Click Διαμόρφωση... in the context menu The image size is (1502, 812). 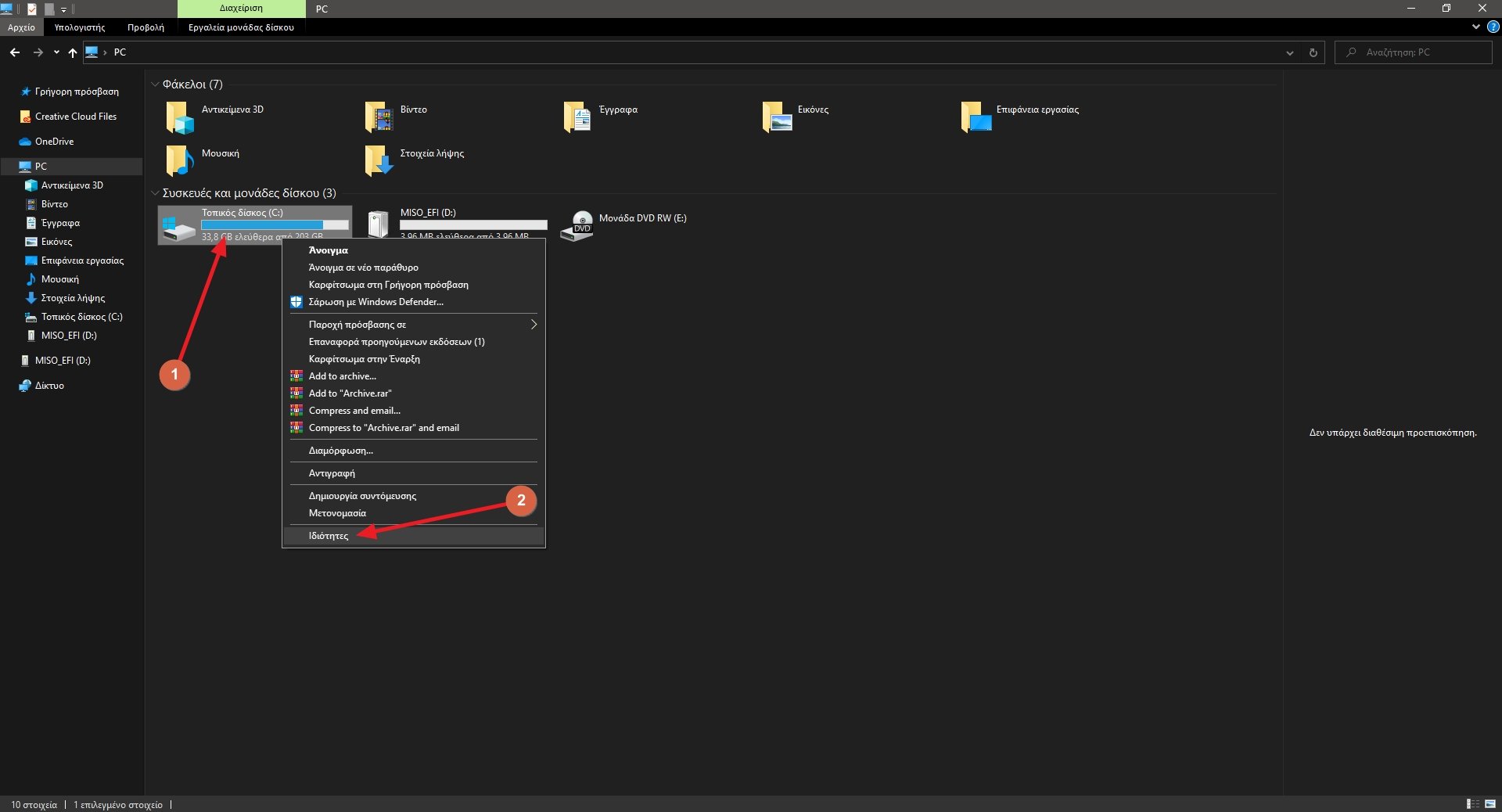pyautogui.click(x=340, y=451)
